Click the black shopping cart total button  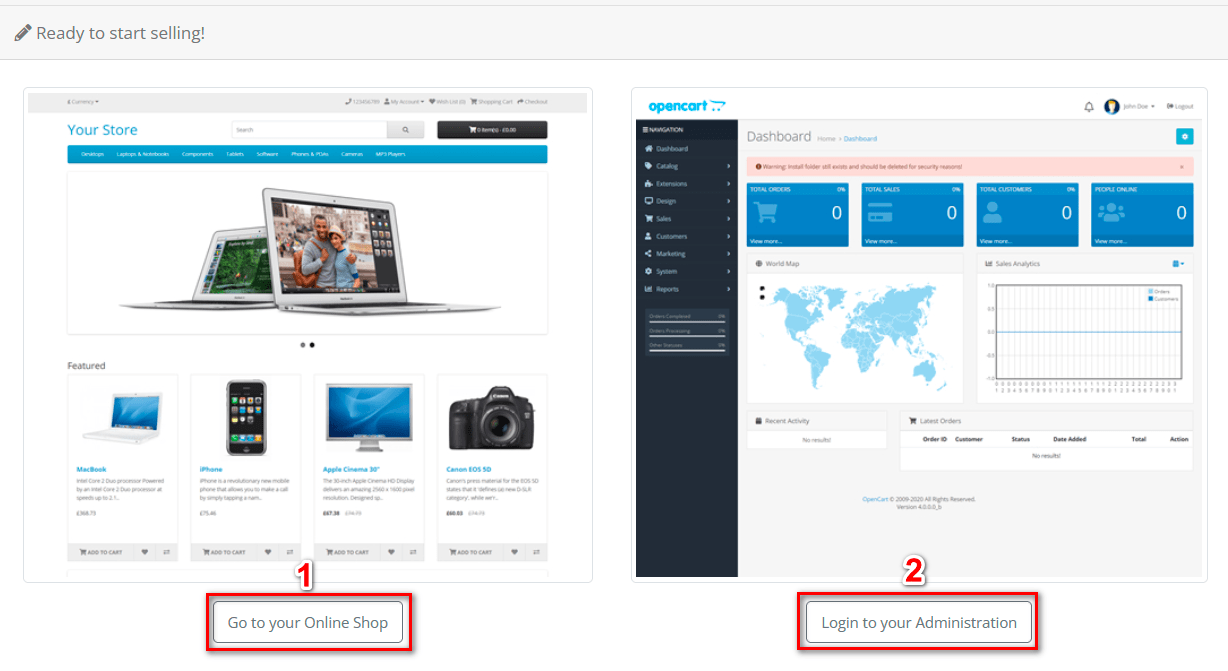click(x=492, y=129)
